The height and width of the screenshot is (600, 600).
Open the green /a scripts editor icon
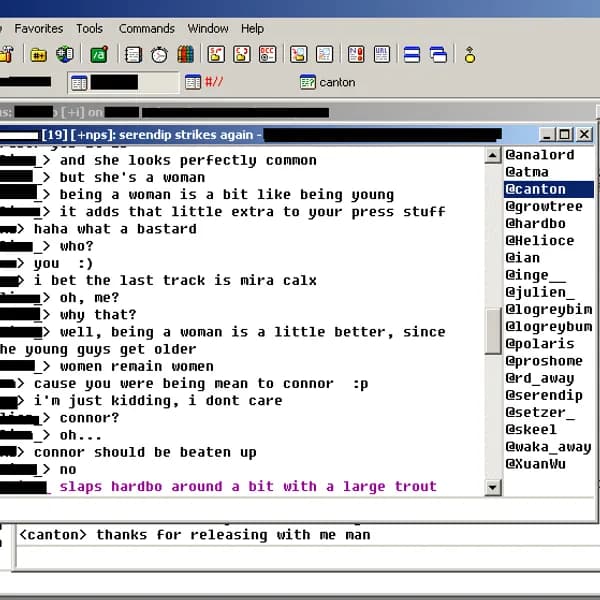click(99, 54)
